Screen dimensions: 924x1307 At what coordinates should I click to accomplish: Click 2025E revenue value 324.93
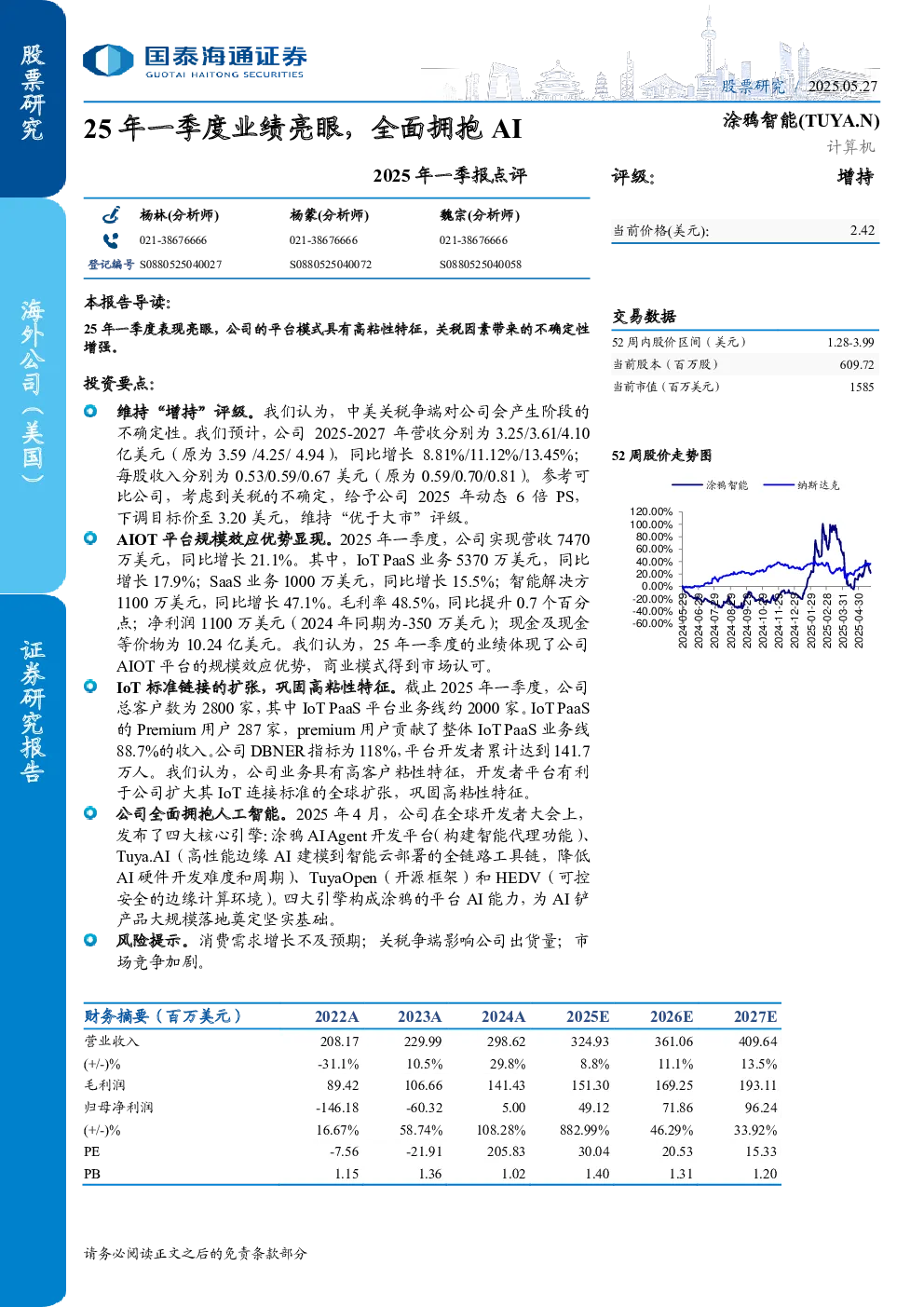coord(590,1042)
